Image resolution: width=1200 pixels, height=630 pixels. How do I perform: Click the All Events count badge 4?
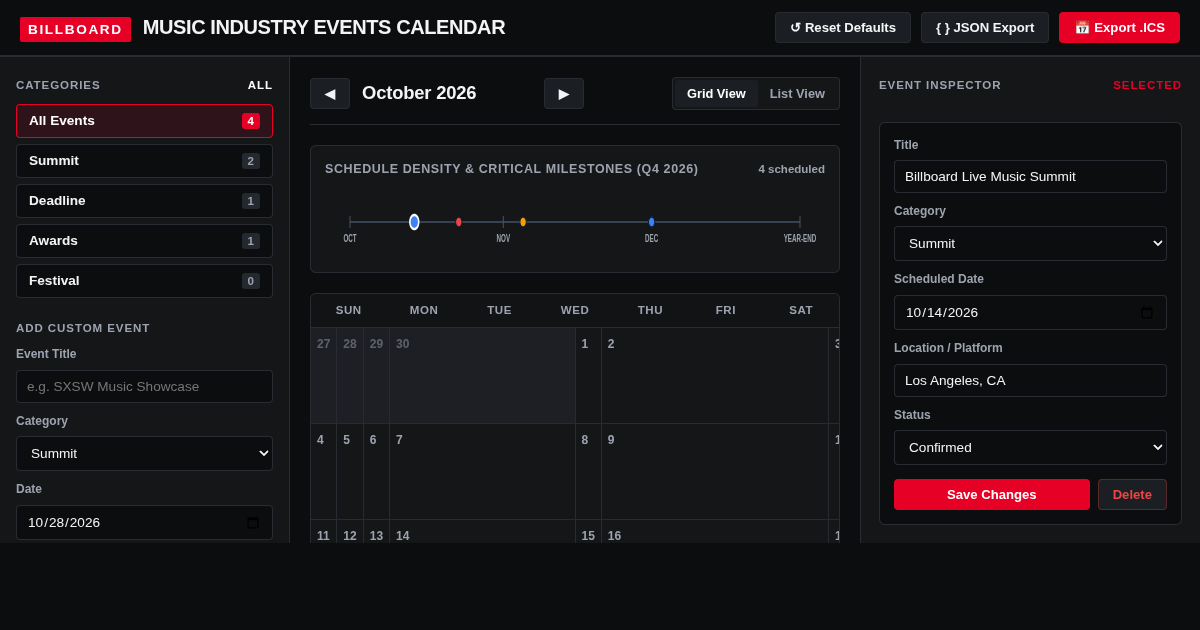[x=251, y=121]
